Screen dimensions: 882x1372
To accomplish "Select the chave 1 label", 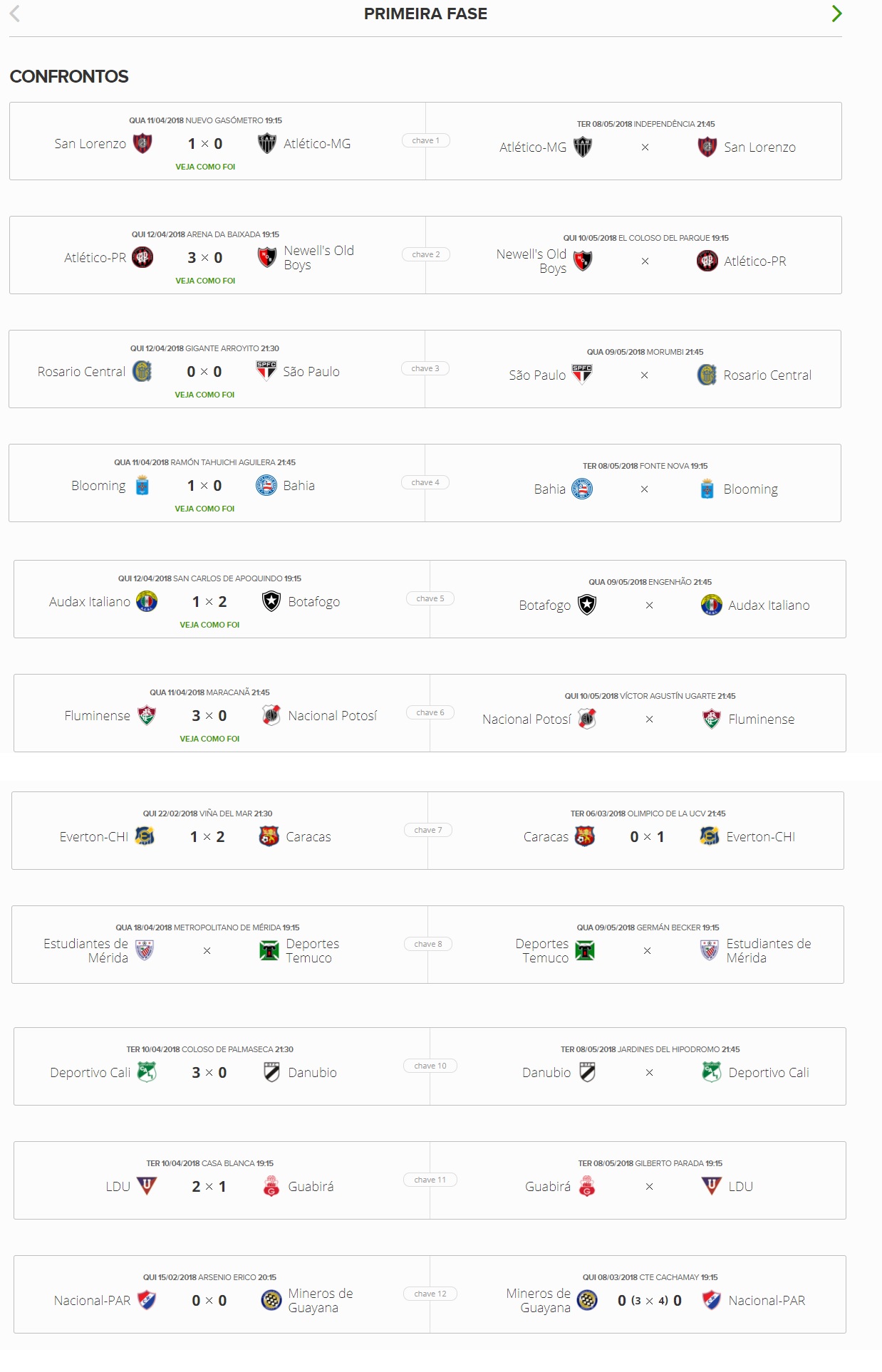I will click(425, 140).
